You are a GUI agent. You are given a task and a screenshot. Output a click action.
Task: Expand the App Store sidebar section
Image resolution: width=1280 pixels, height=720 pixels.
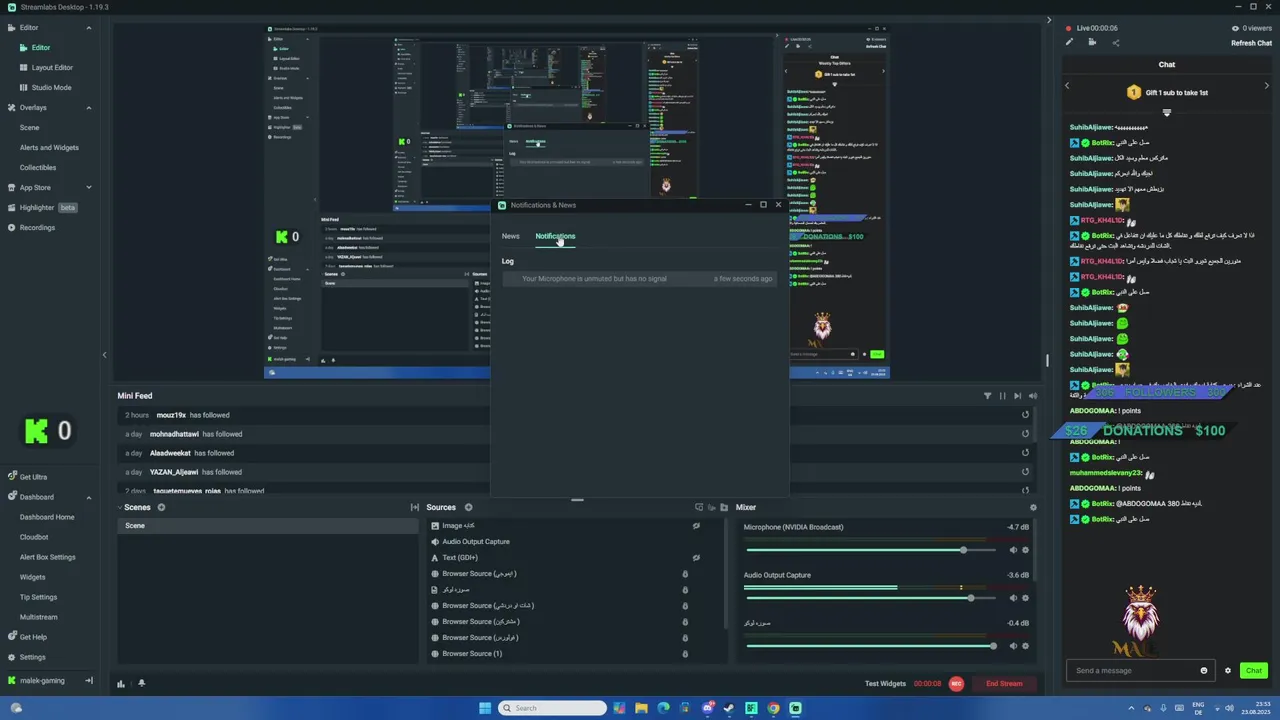(x=88, y=188)
